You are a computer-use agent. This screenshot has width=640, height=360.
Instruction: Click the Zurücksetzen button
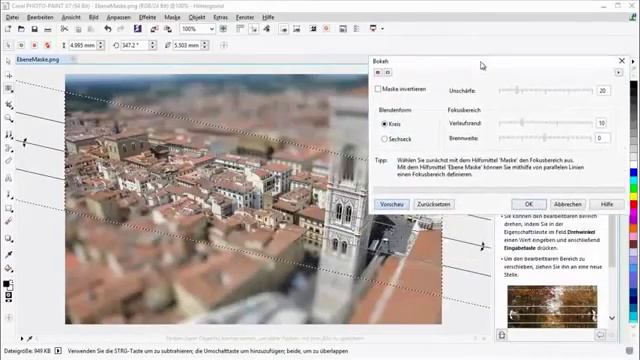[433, 204]
